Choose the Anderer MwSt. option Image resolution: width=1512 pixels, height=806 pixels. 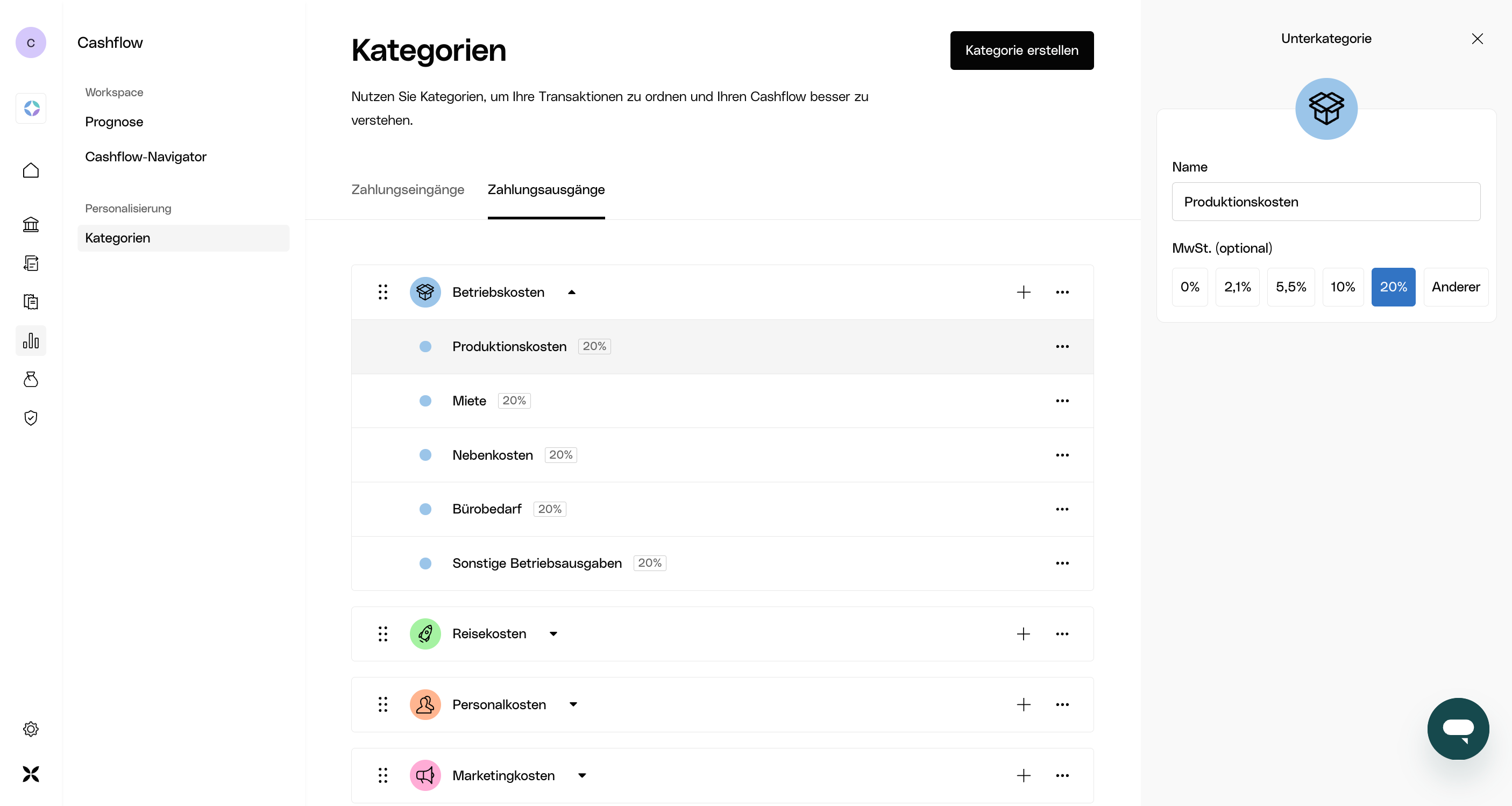[1455, 287]
